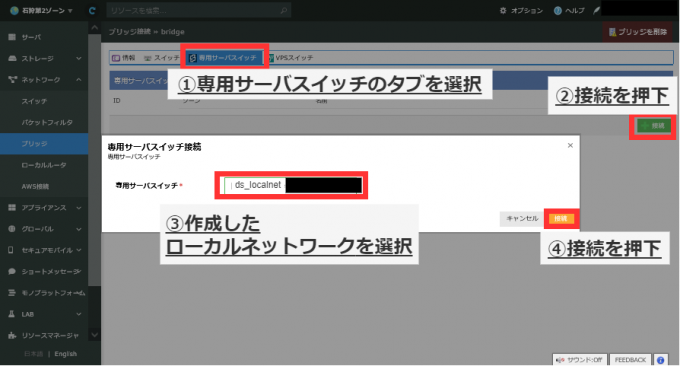Expand the LAB sidebar section
This screenshot has width=680, height=366.
pos(44,314)
